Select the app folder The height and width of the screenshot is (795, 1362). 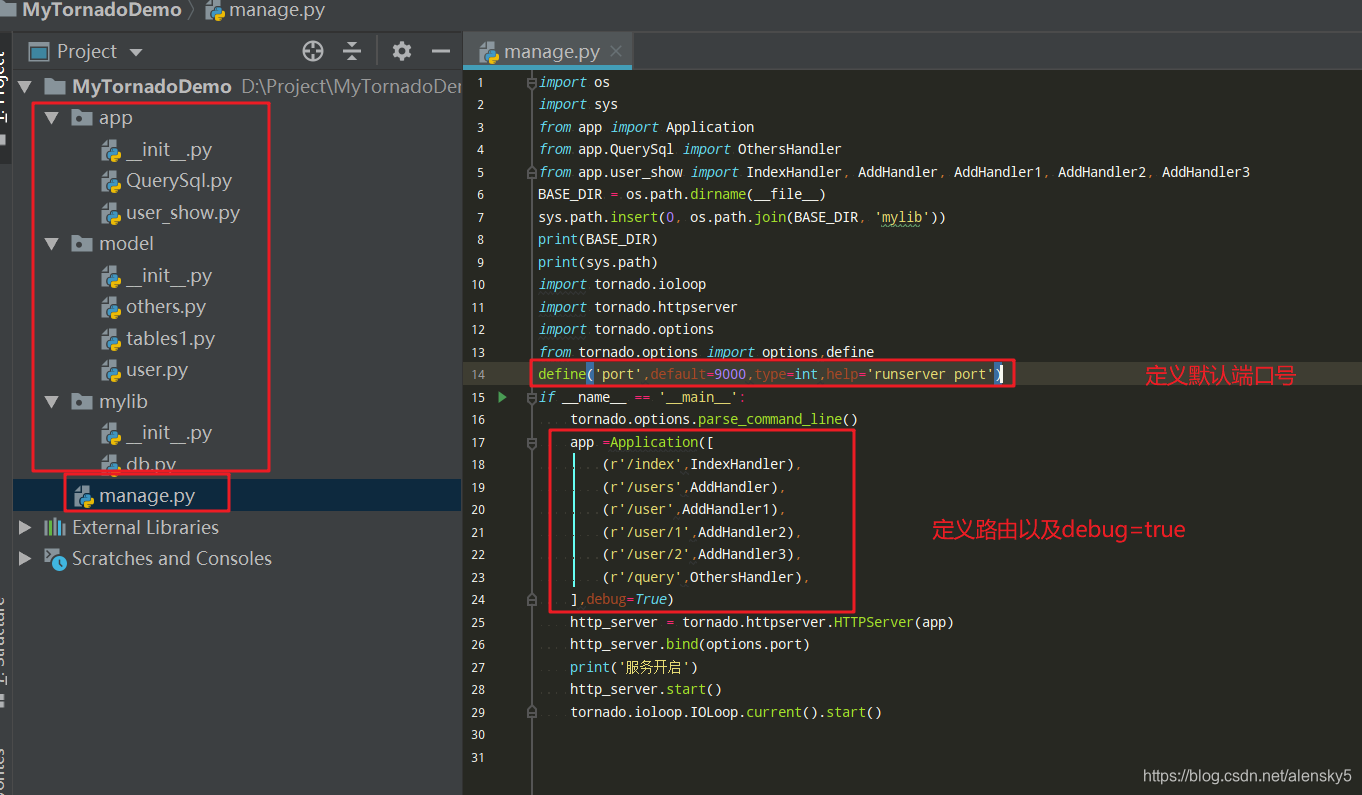(x=115, y=118)
